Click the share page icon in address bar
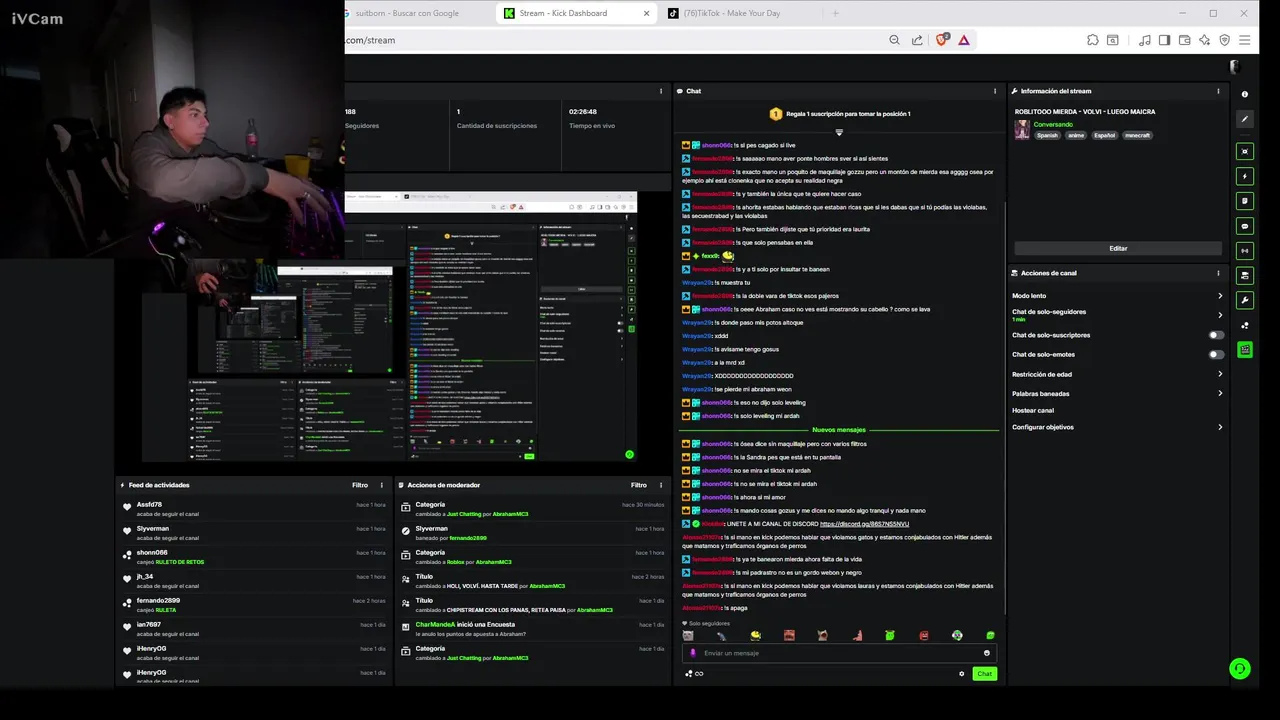This screenshot has width=1280, height=720. (917, 40)
